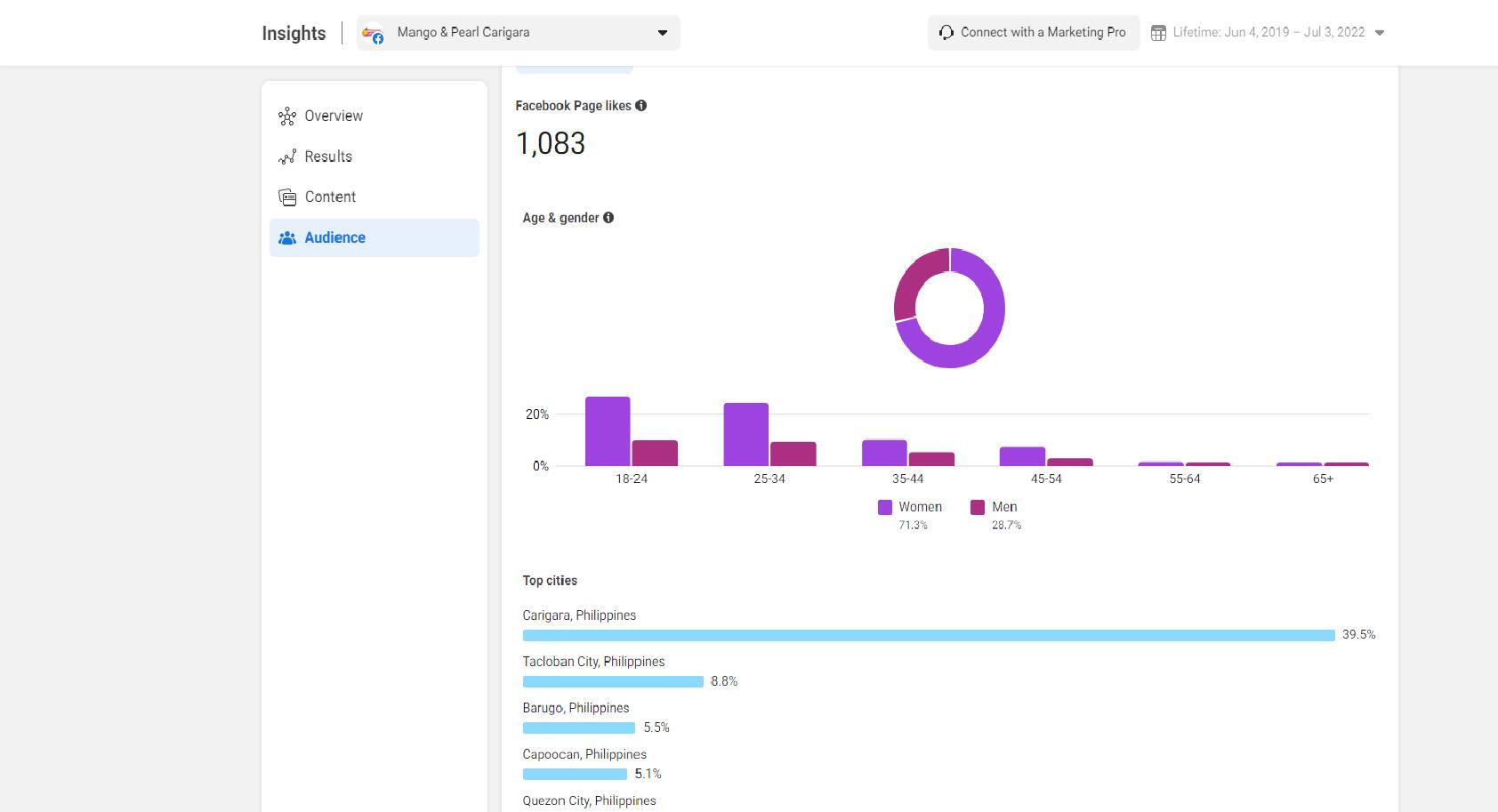Click the 25-34 age group label

(769, 478)
